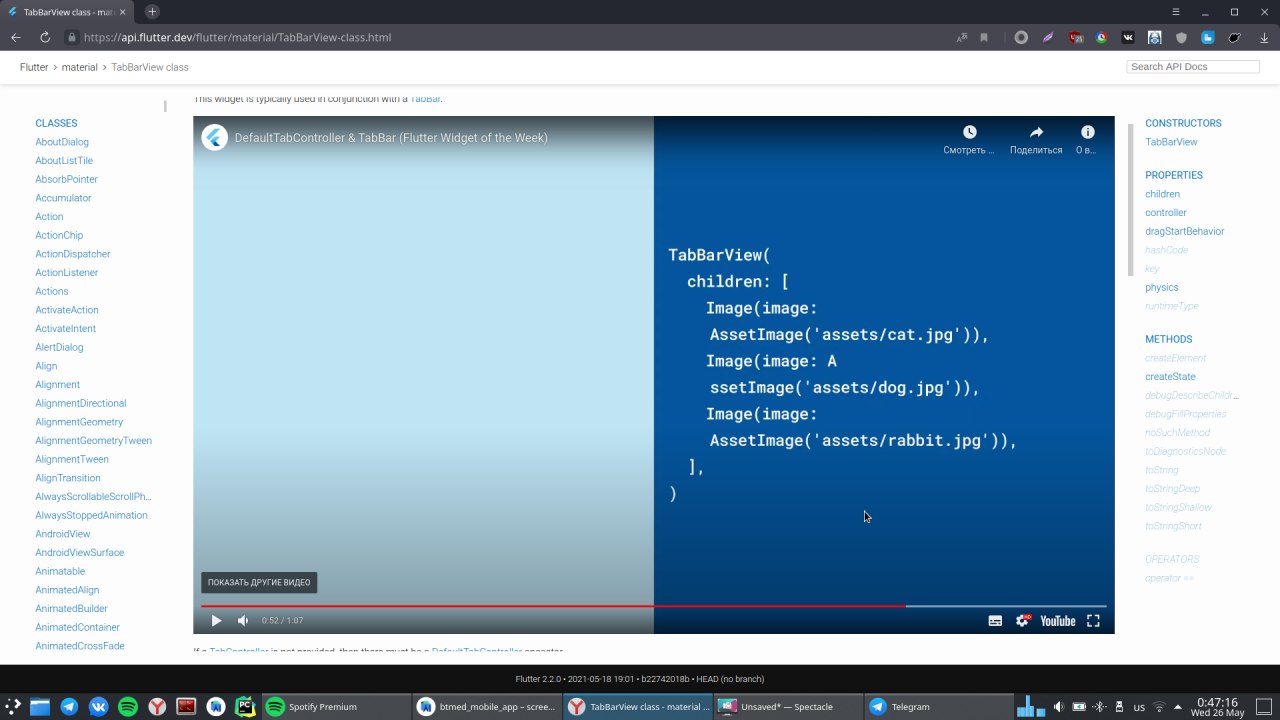The height and width of the screenshot is (720, 1280).
Task: Reload the Flutter API page
Action: tap(45, 37)
